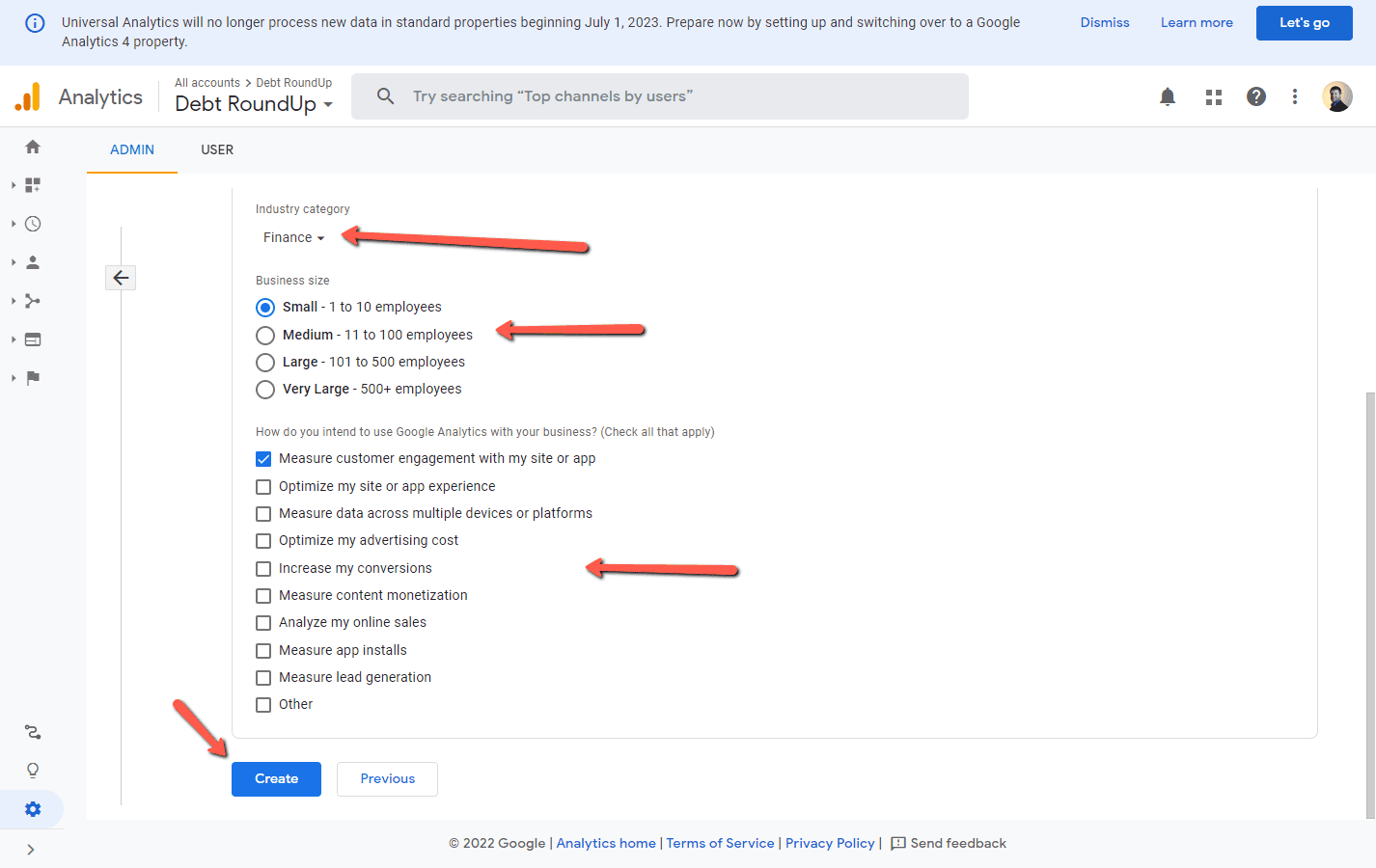Uncheck Measure customer engagement checkbox
Screen dimensions: 1376x868
[263, 459]
